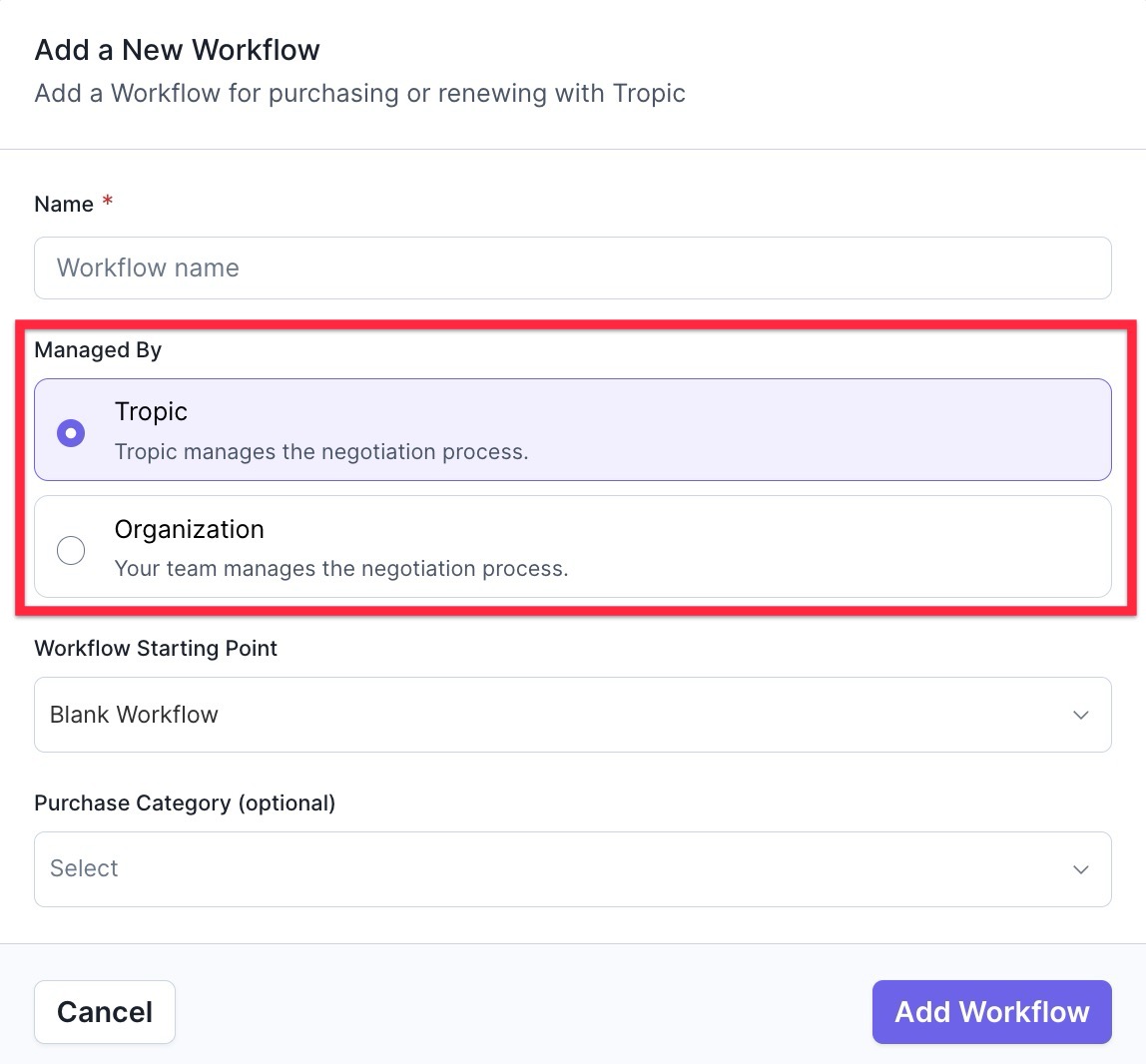Click the chevron in Purchase Category field

coord(1081,869)
